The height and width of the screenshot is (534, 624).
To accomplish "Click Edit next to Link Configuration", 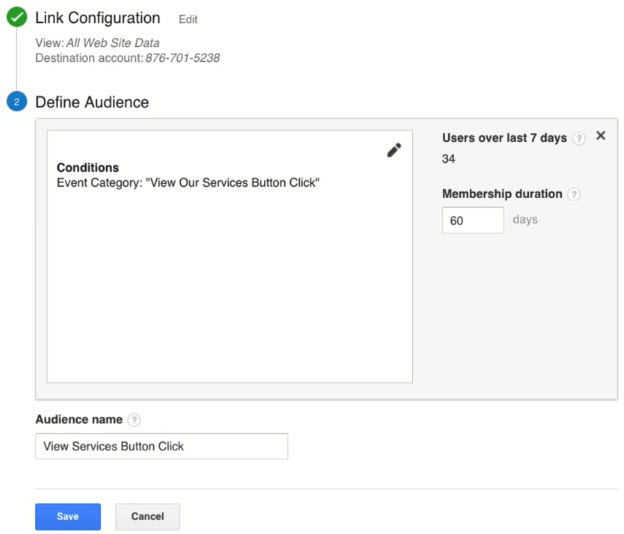I will tap(188, 19).
